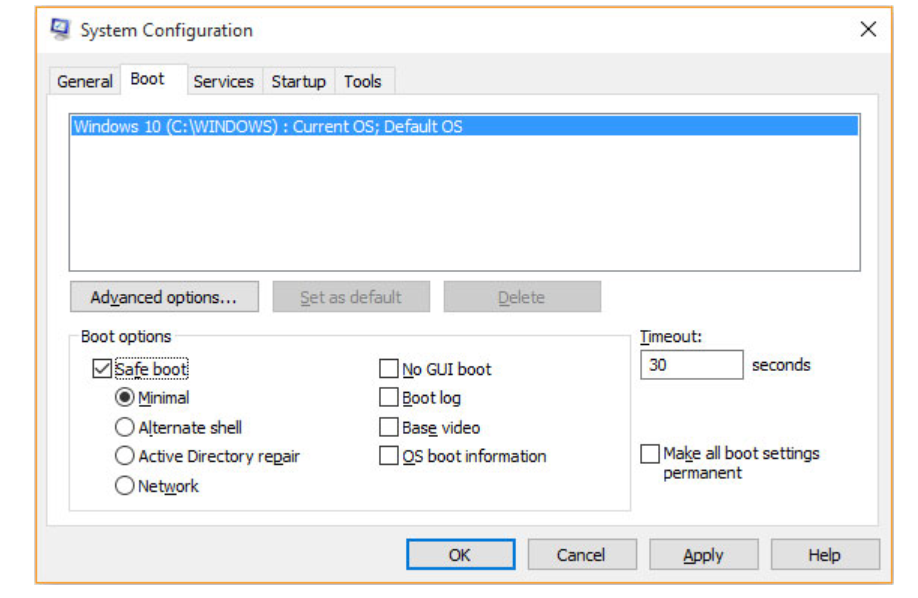Check the OS boot information box
The height and width of the screenshot is (598, 918).
(x=389, y=456)
